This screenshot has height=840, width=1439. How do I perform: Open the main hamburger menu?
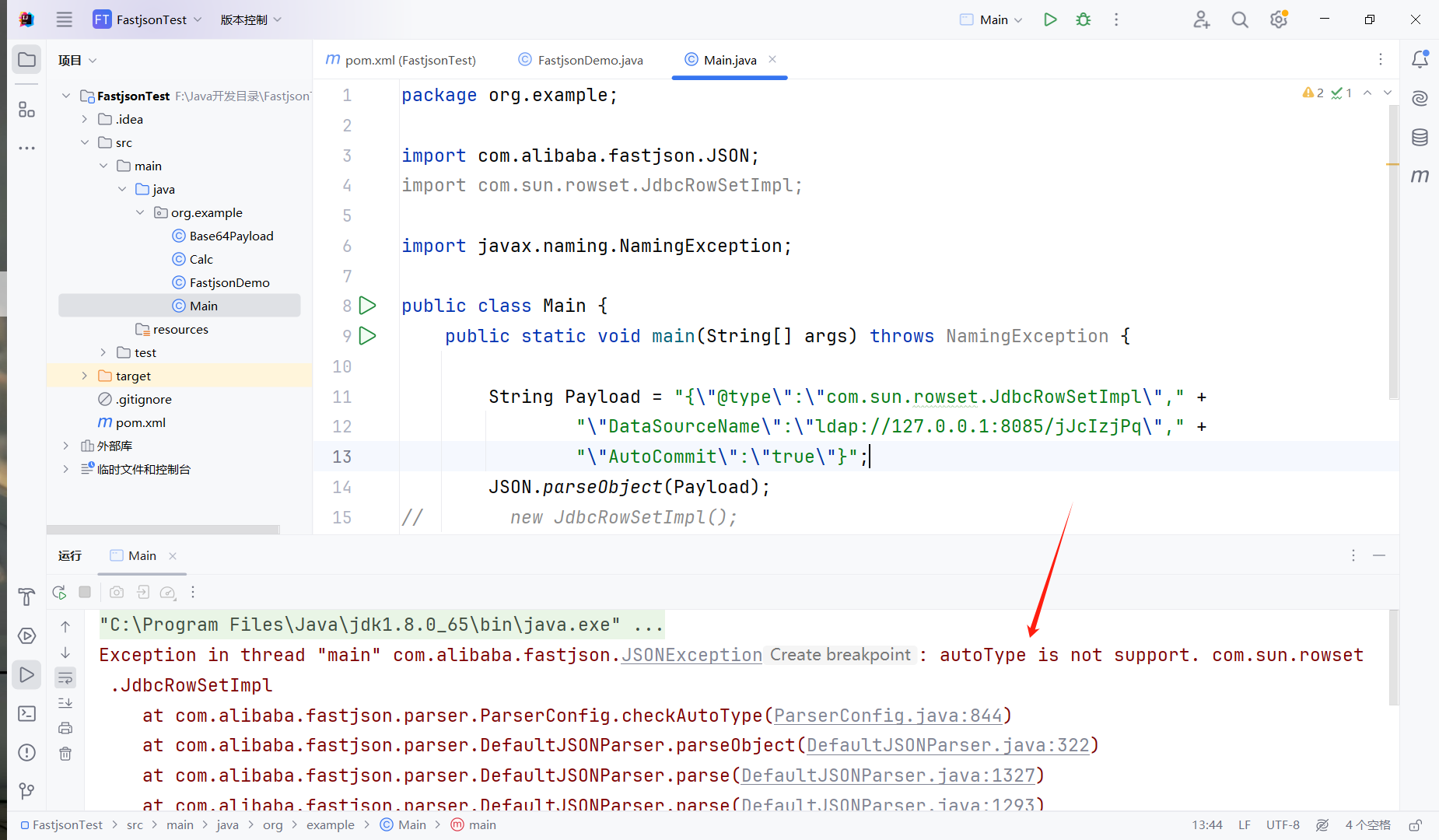65,19
